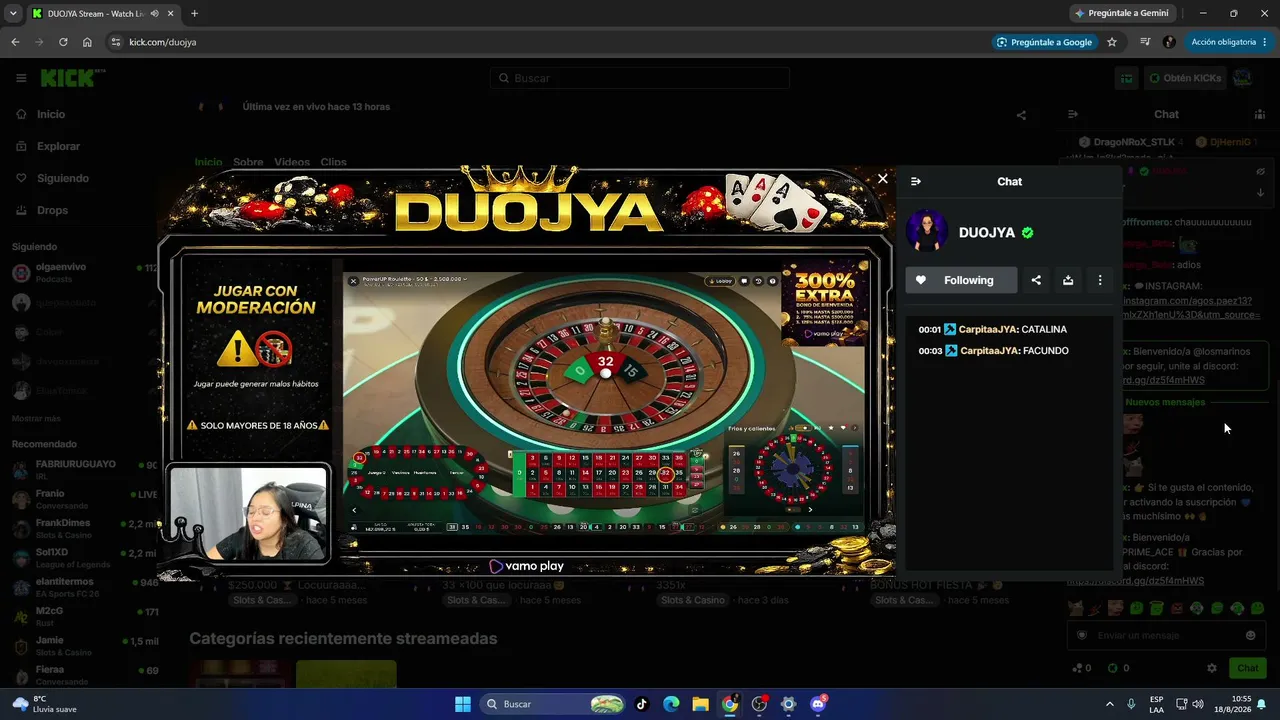
Task: Open recommended channel elantitermos
Action: point(85,586)
